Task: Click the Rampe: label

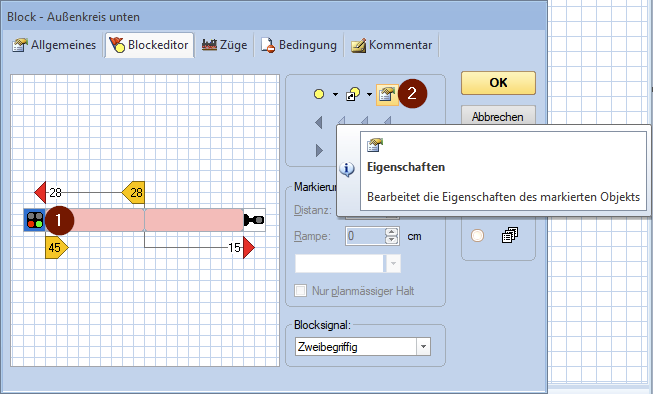Action: coord(312,236)
